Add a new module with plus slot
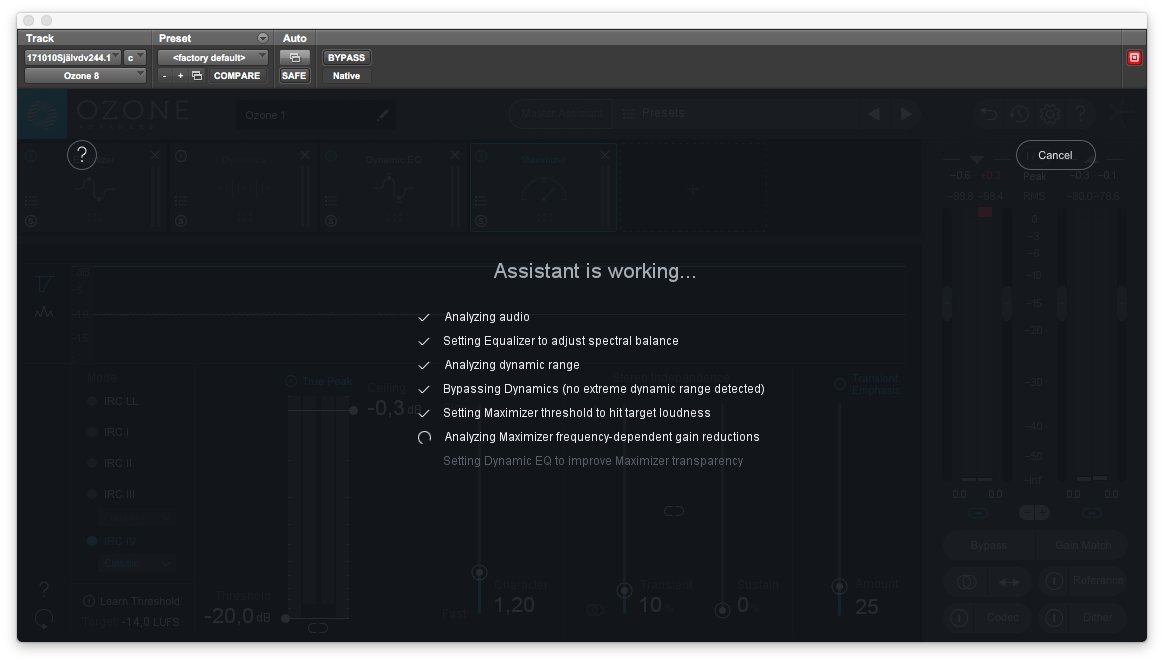 coord(693,189)
